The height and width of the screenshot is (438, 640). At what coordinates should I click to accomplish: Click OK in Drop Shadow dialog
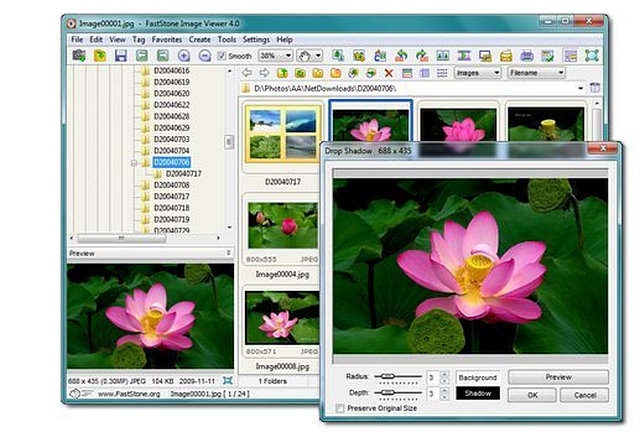532,395
